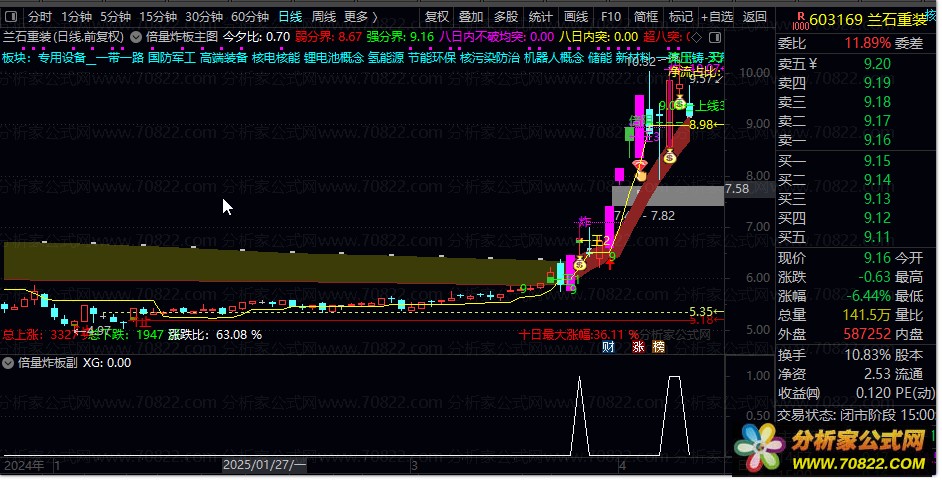The image size is (942, 480).
Task: Select the 30分钟 period tab
Action: (204, 17)
